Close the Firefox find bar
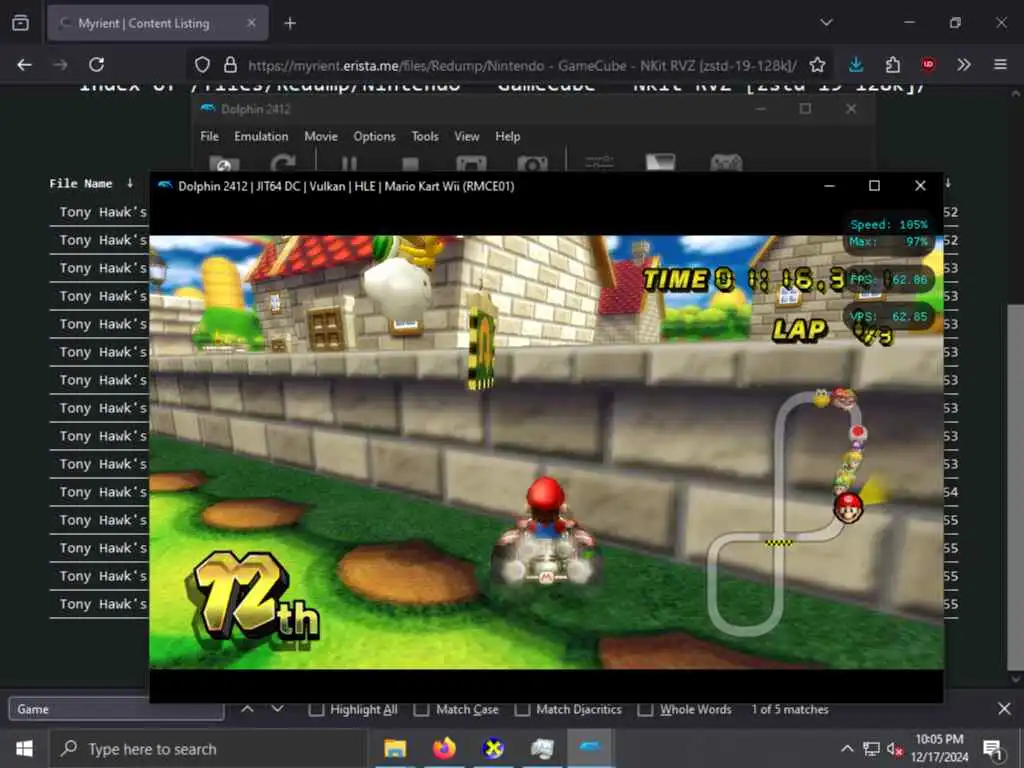The image size is (1024, 768). 1004,709
